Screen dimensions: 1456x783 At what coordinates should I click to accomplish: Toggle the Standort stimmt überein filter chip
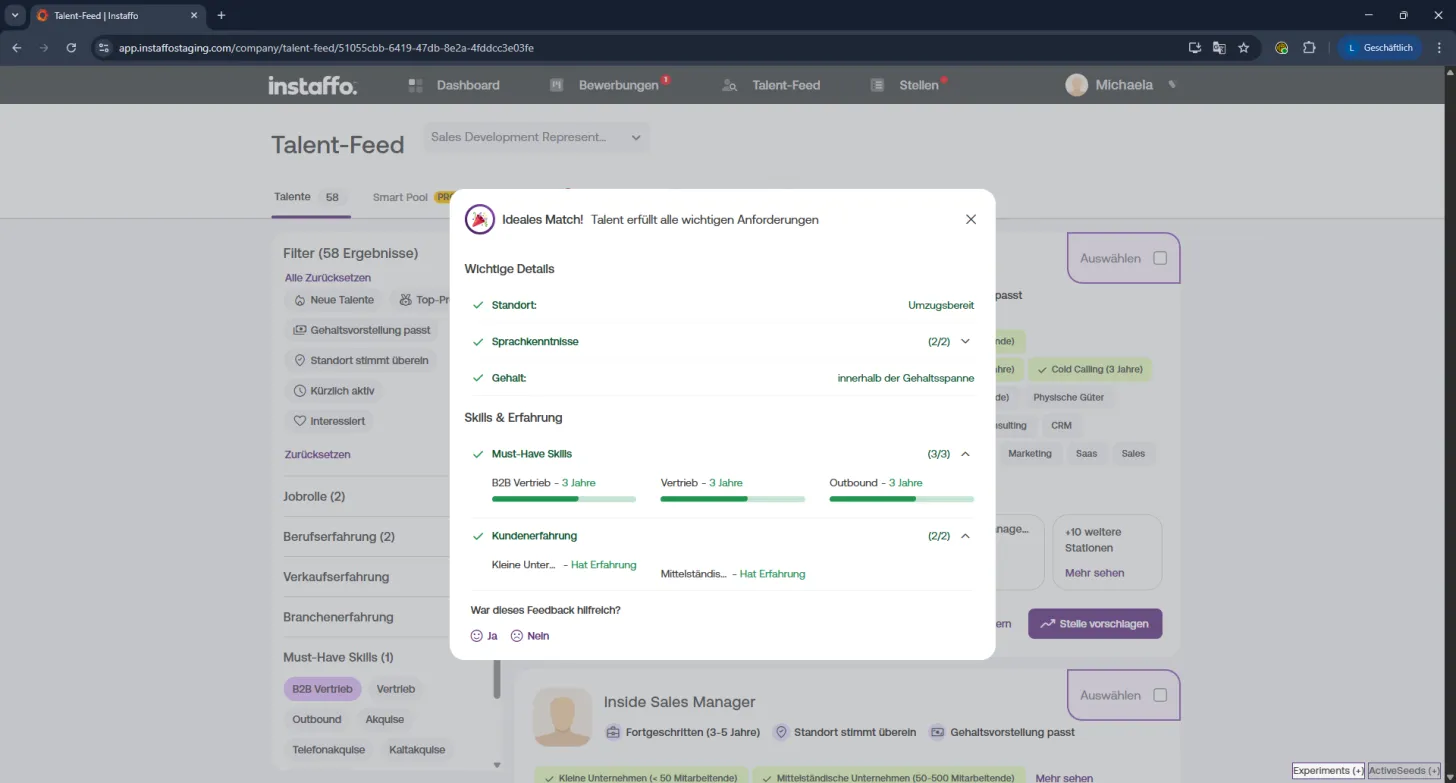[361, 360]
